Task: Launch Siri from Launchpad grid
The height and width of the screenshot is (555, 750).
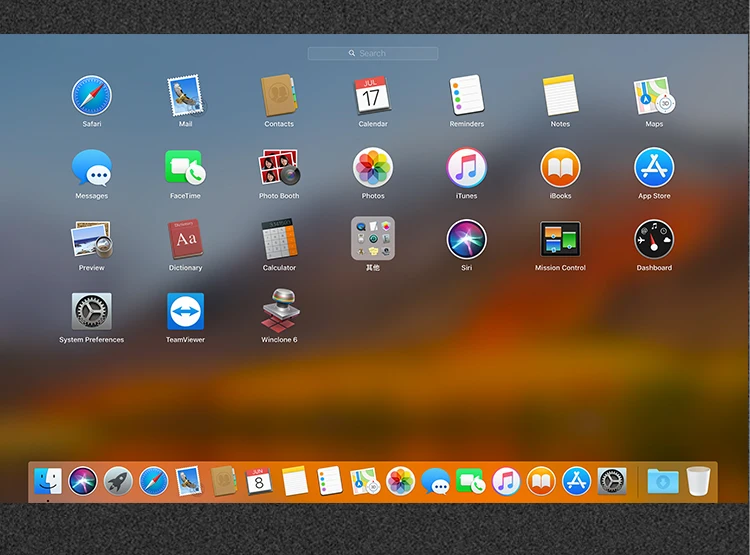Action: pyautogui.click(x=466, y=240)
